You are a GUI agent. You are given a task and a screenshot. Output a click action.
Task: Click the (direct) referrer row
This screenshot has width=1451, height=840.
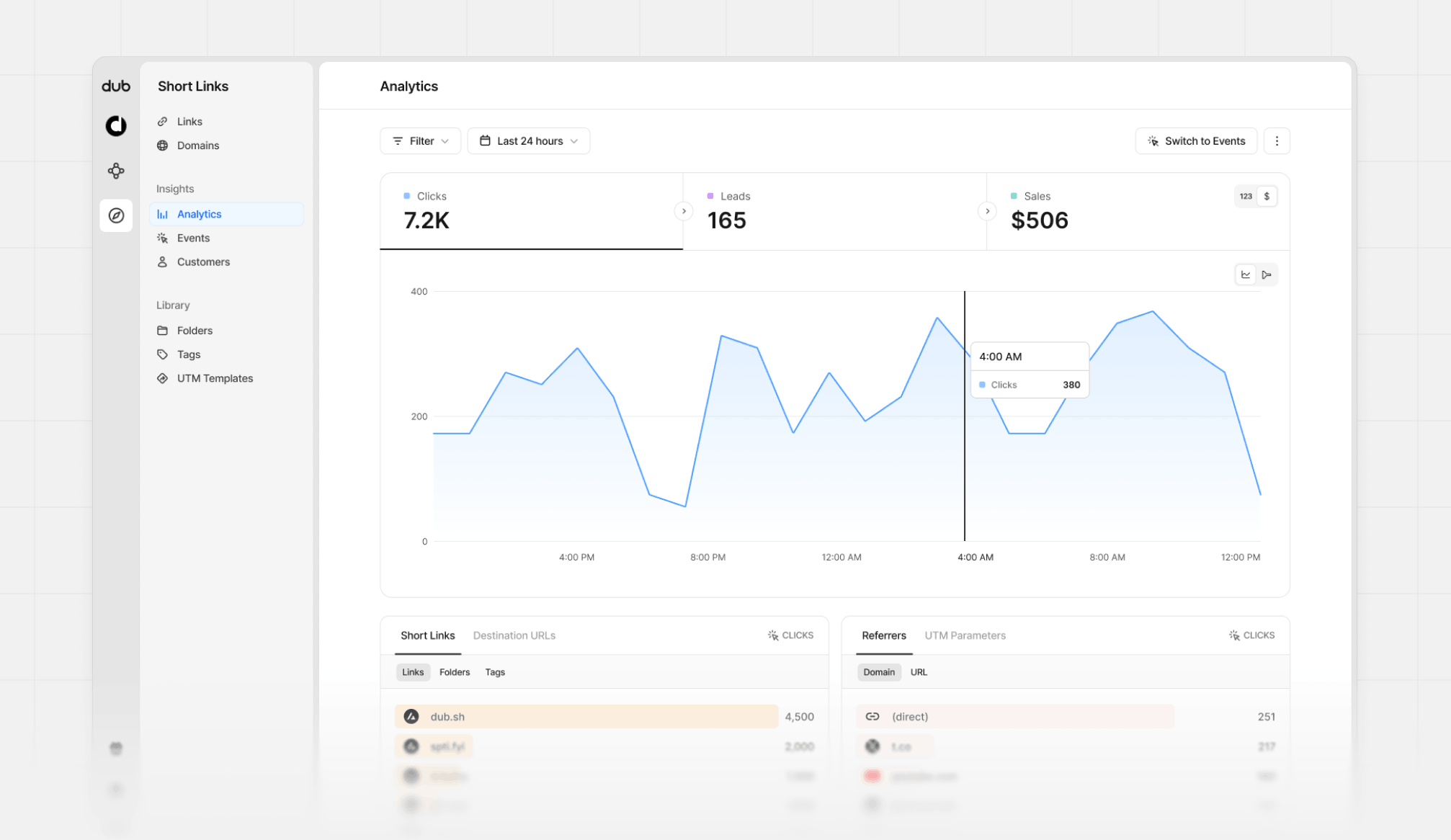[1066, 717]
